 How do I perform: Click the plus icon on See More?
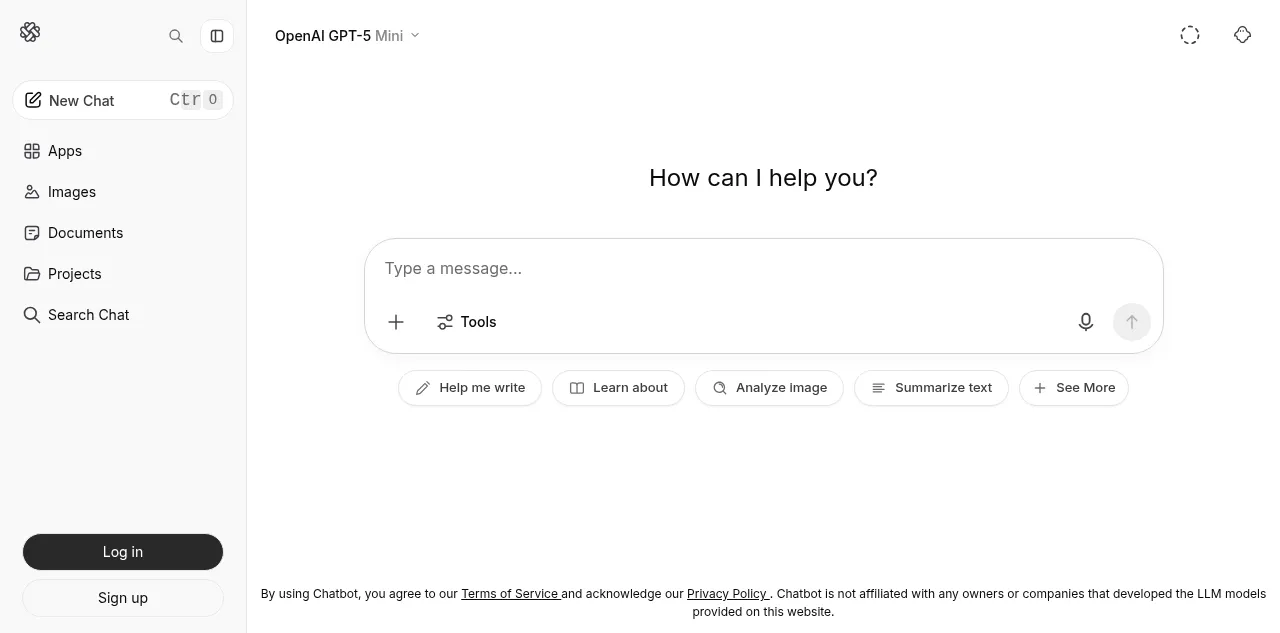coord(1040,388)
